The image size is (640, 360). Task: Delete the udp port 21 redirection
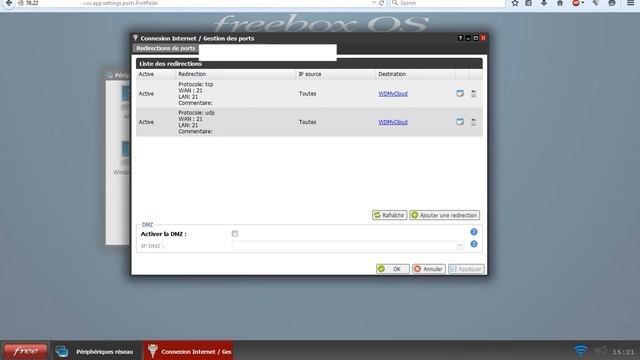(473, 122)
